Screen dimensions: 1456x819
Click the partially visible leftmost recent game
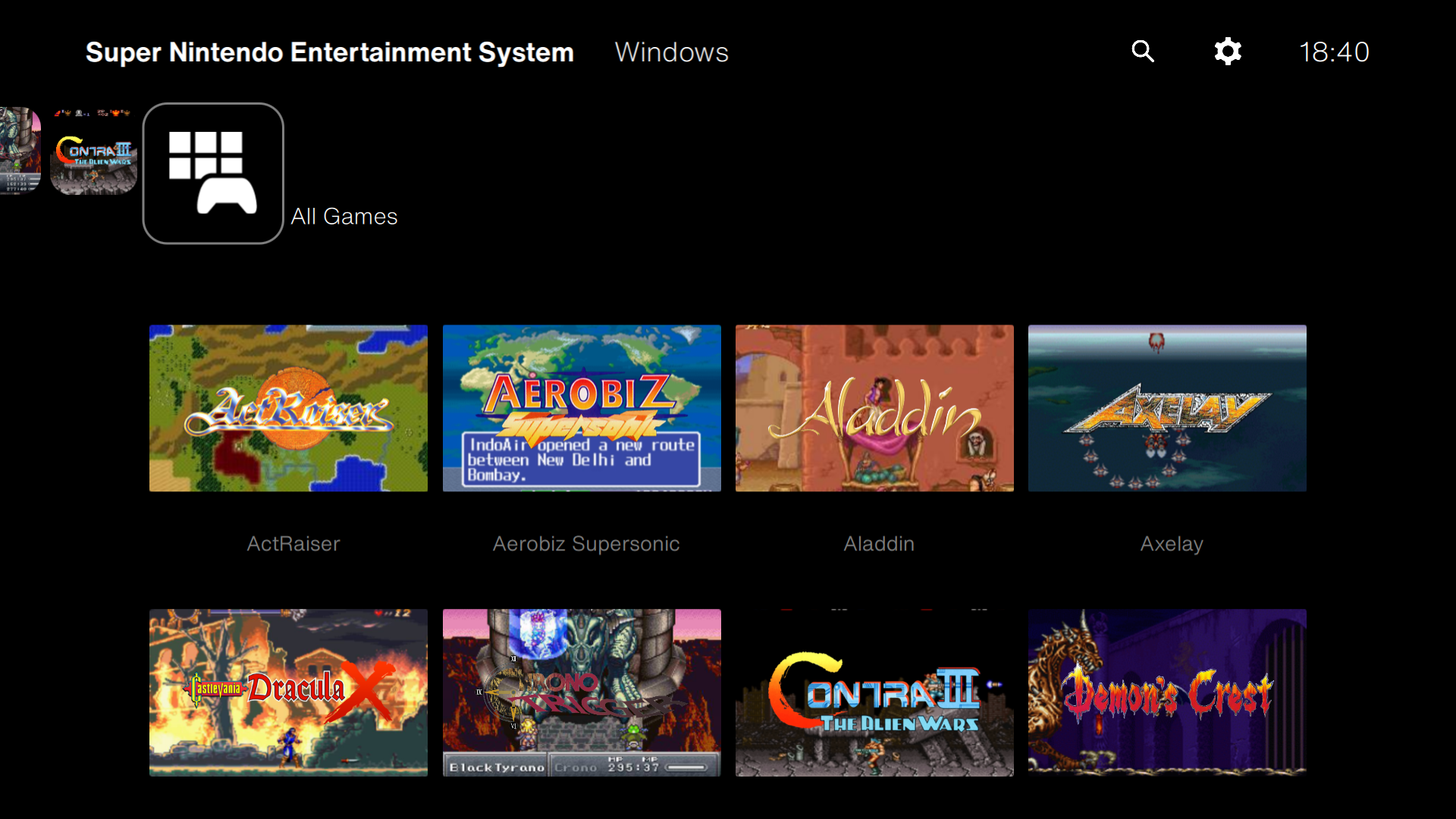pyautogui.click(x=20, y=151)
